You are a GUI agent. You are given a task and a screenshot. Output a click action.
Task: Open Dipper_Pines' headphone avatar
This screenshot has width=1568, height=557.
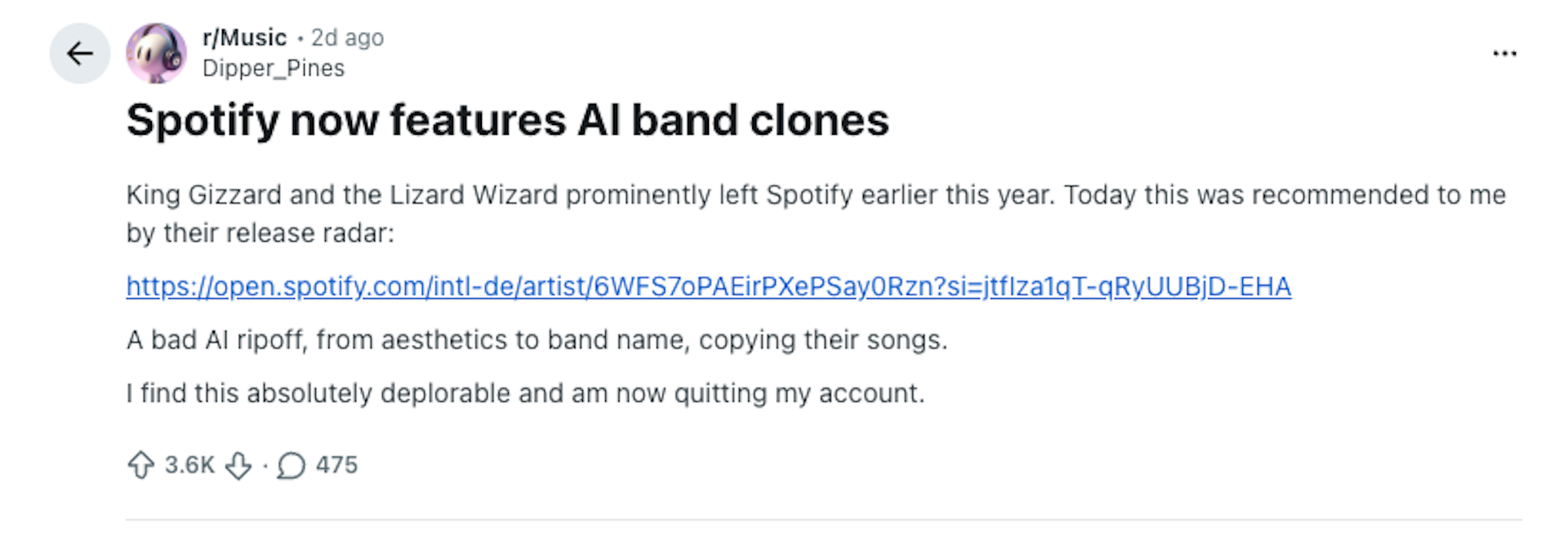[x=156, y=54]
